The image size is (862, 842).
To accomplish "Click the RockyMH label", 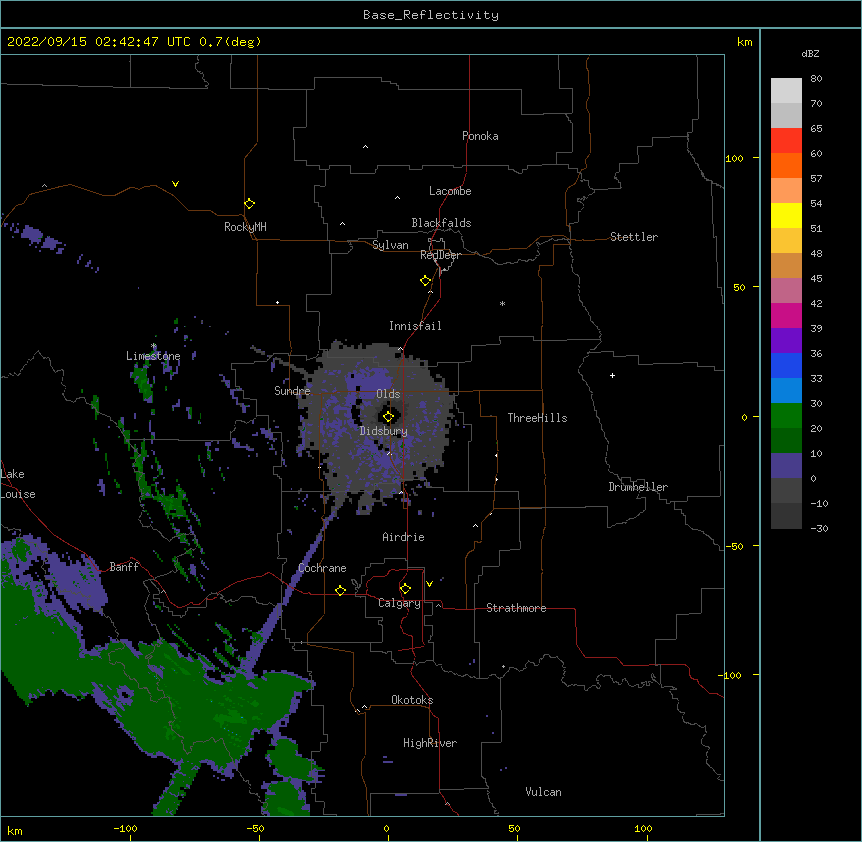I will click(x=245, y=227).
